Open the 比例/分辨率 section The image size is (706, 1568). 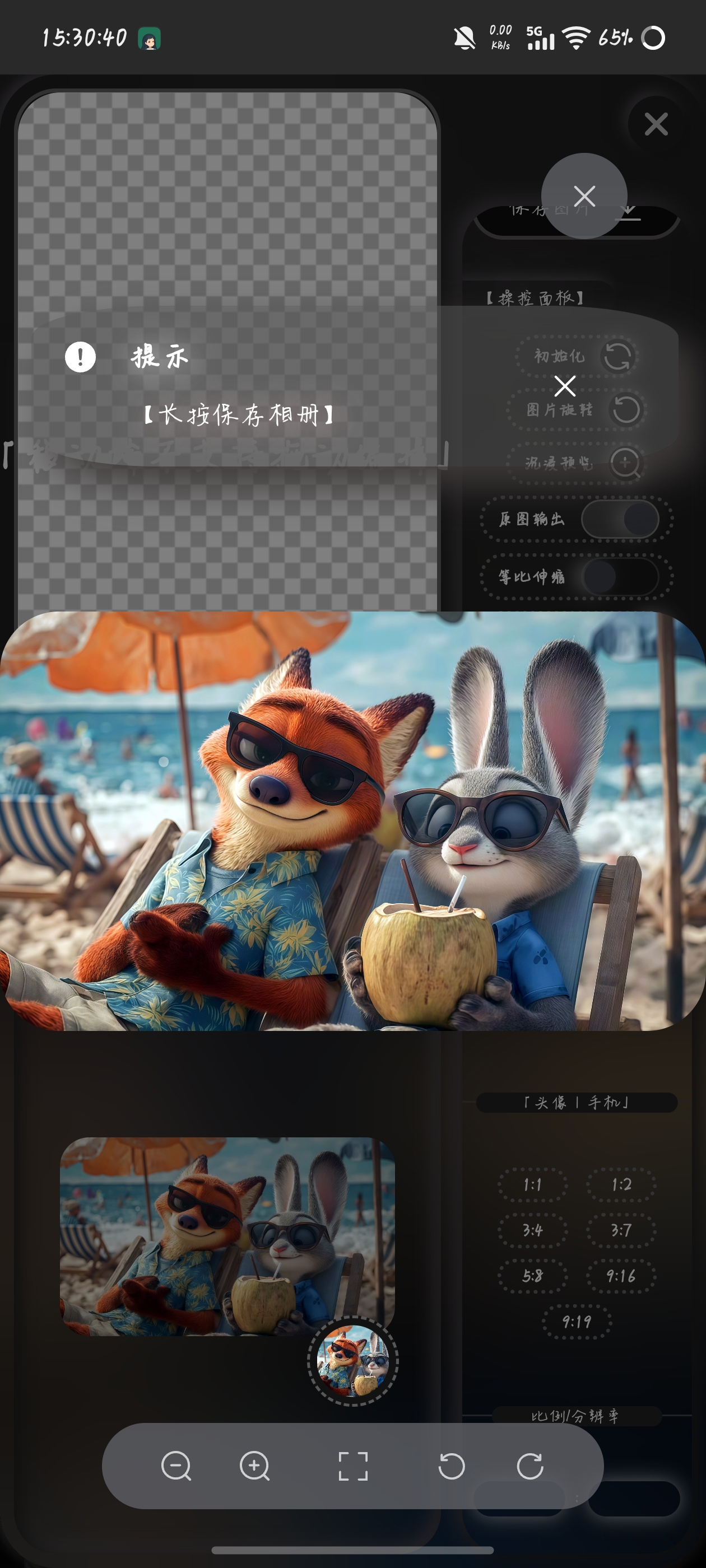(x=576, y=1416)
